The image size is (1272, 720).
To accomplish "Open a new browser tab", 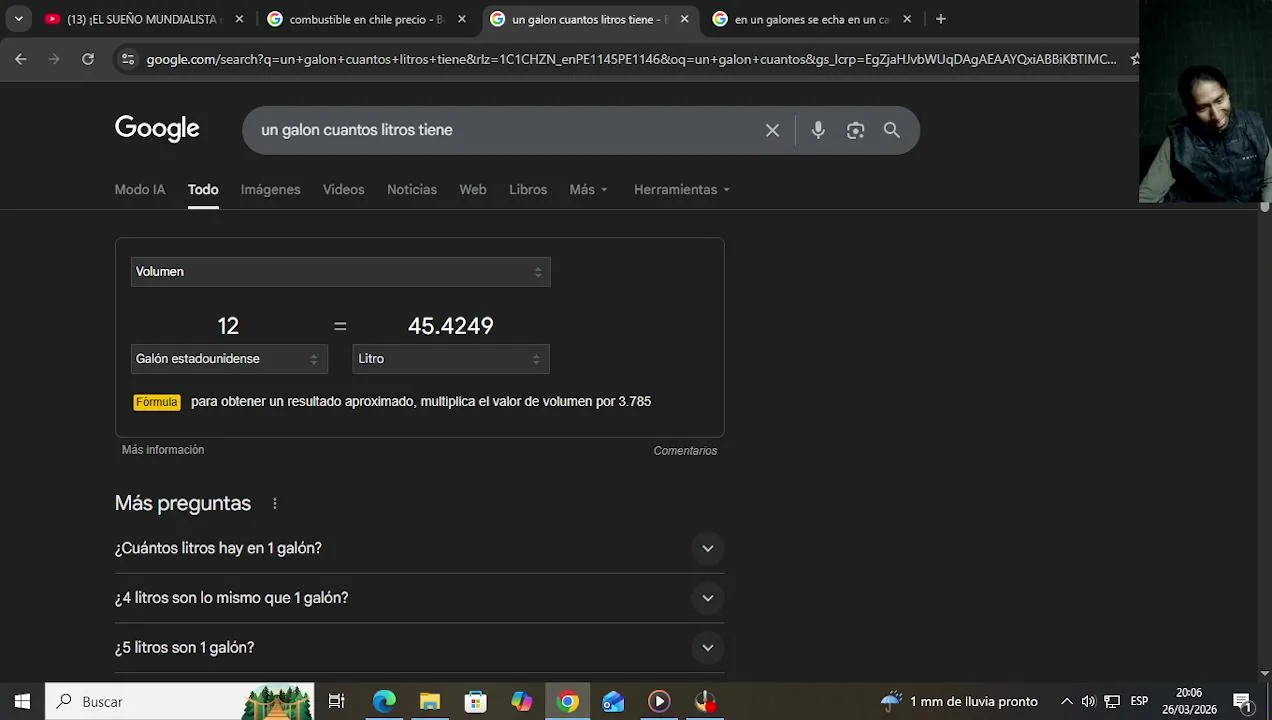I will click(940, 19).
